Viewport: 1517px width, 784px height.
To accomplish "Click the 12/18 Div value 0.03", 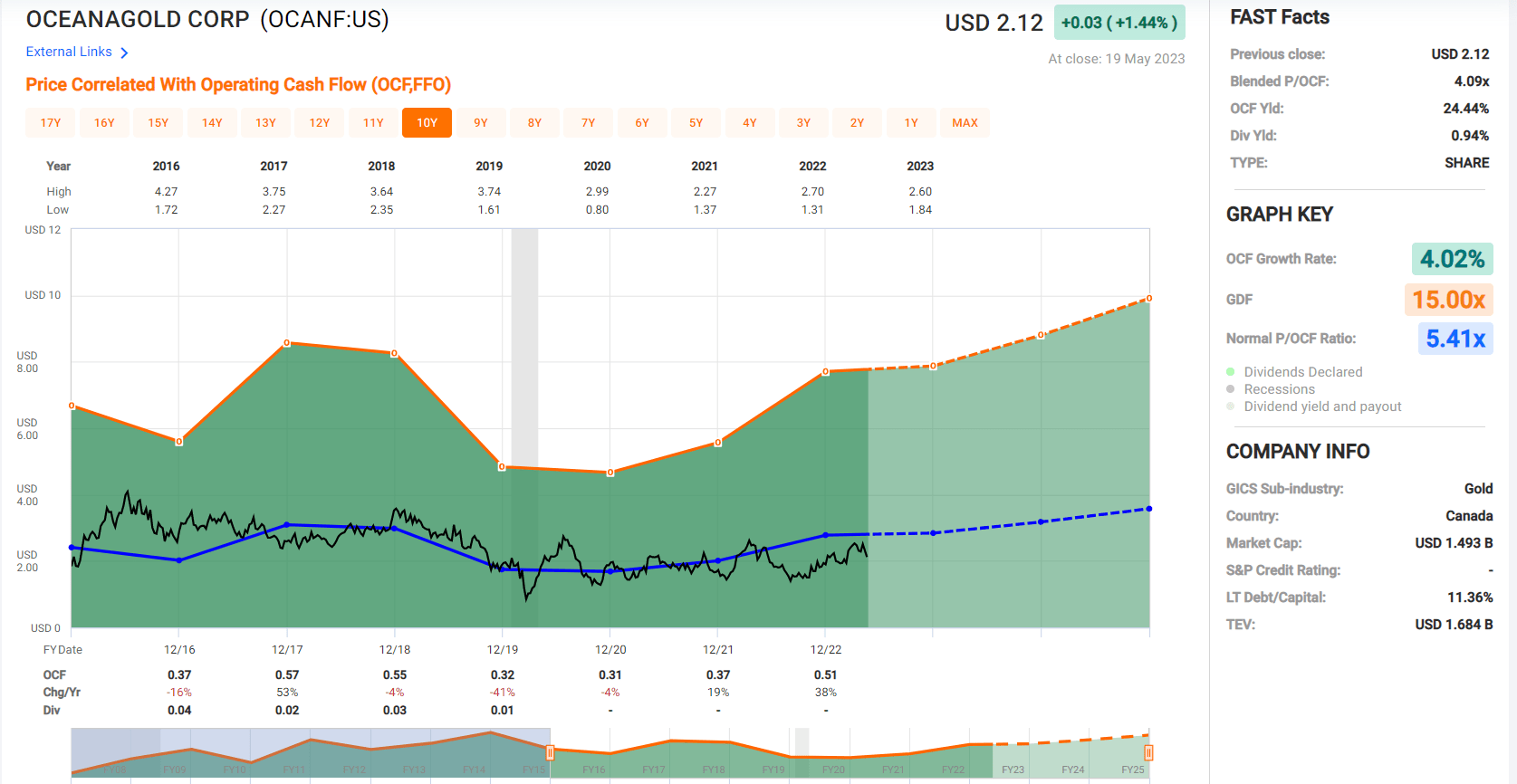I will (x=395, y=711).
